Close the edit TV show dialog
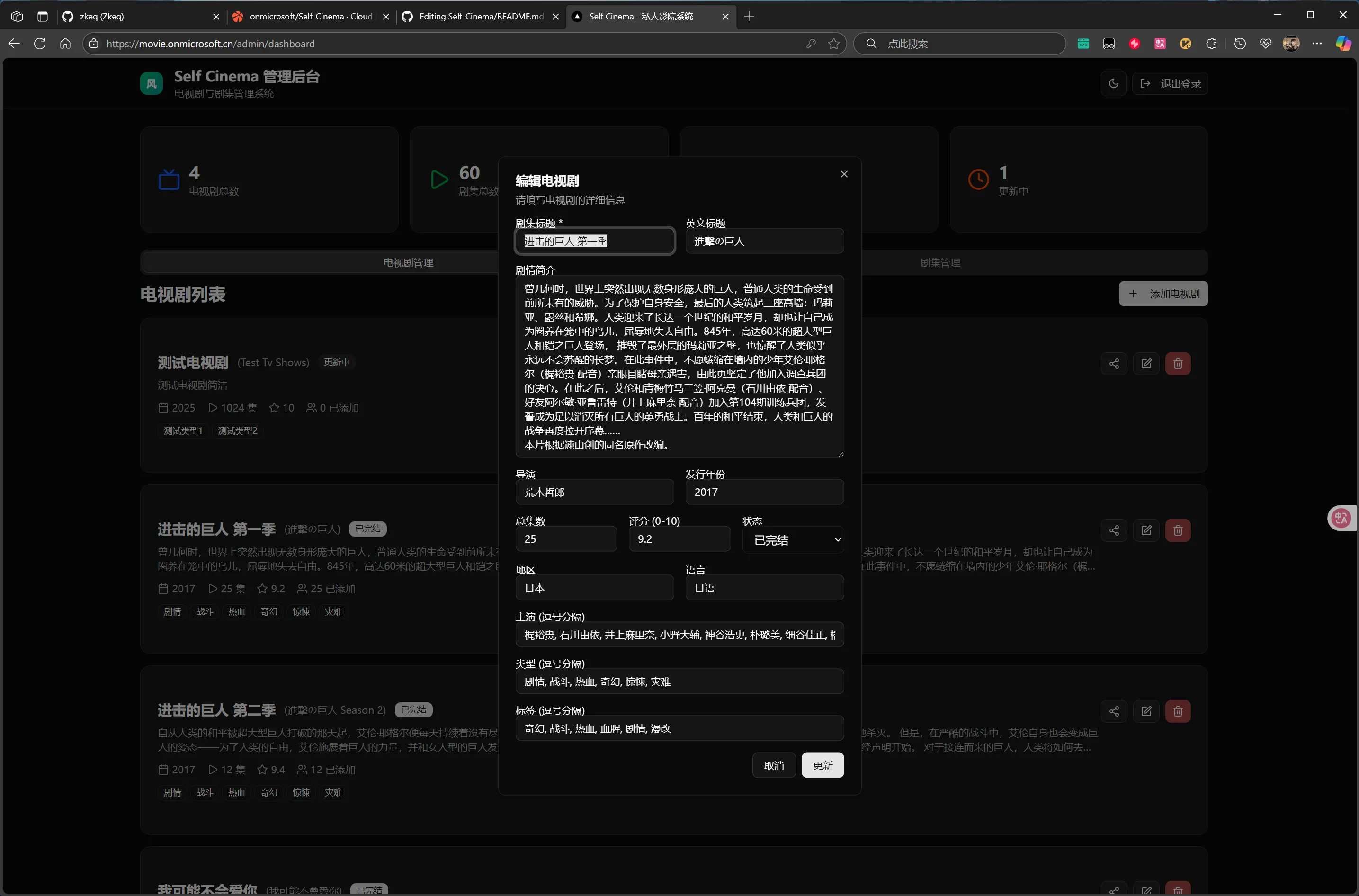This screenshot has height=896, width=1359. 844,174
